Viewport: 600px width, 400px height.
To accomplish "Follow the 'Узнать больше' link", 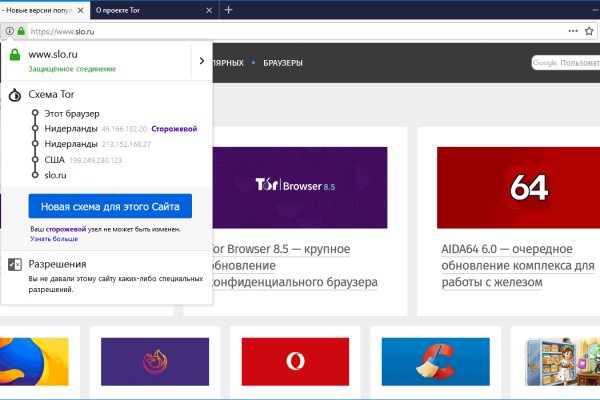I will [x=53, y=240].
